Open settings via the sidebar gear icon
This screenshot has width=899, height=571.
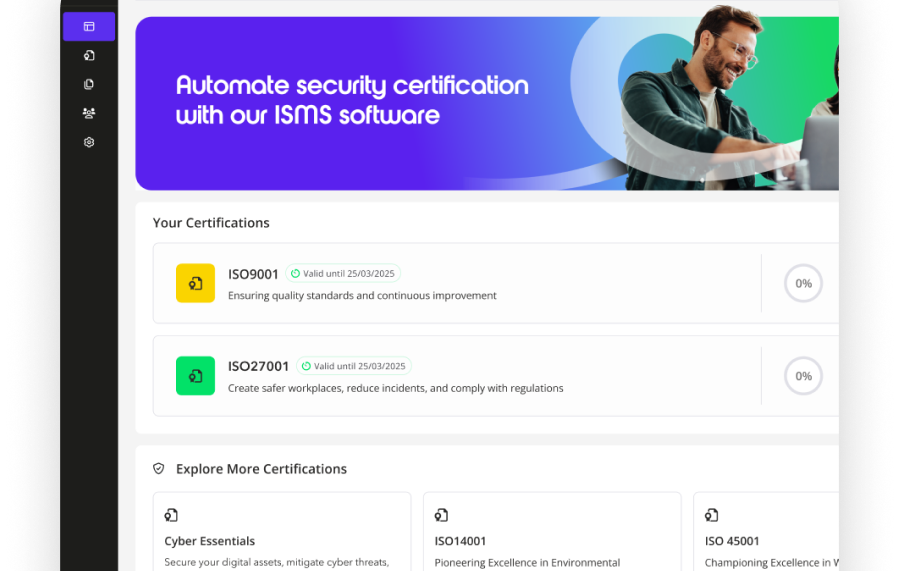89,142
